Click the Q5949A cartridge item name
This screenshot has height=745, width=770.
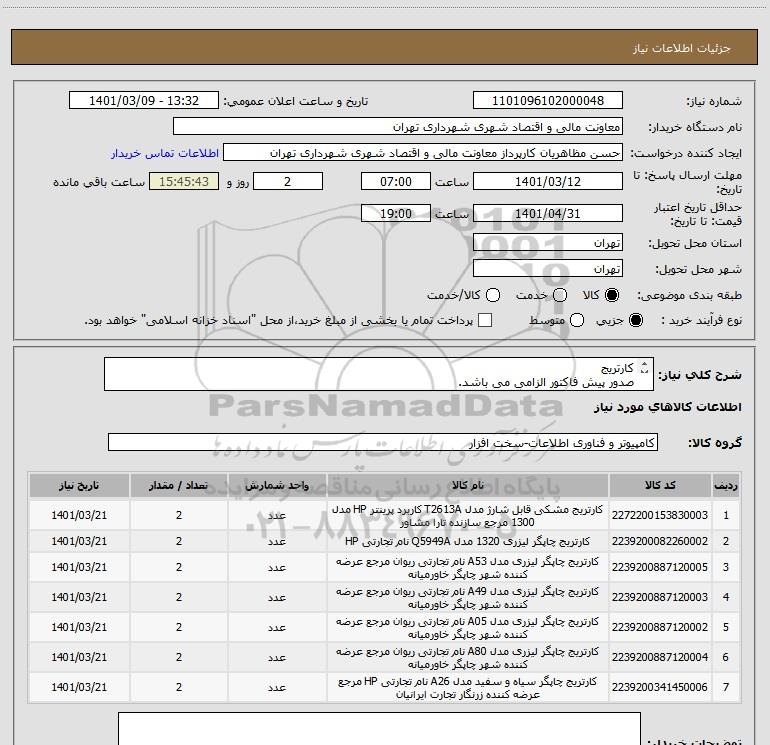[x=468, y=541]
